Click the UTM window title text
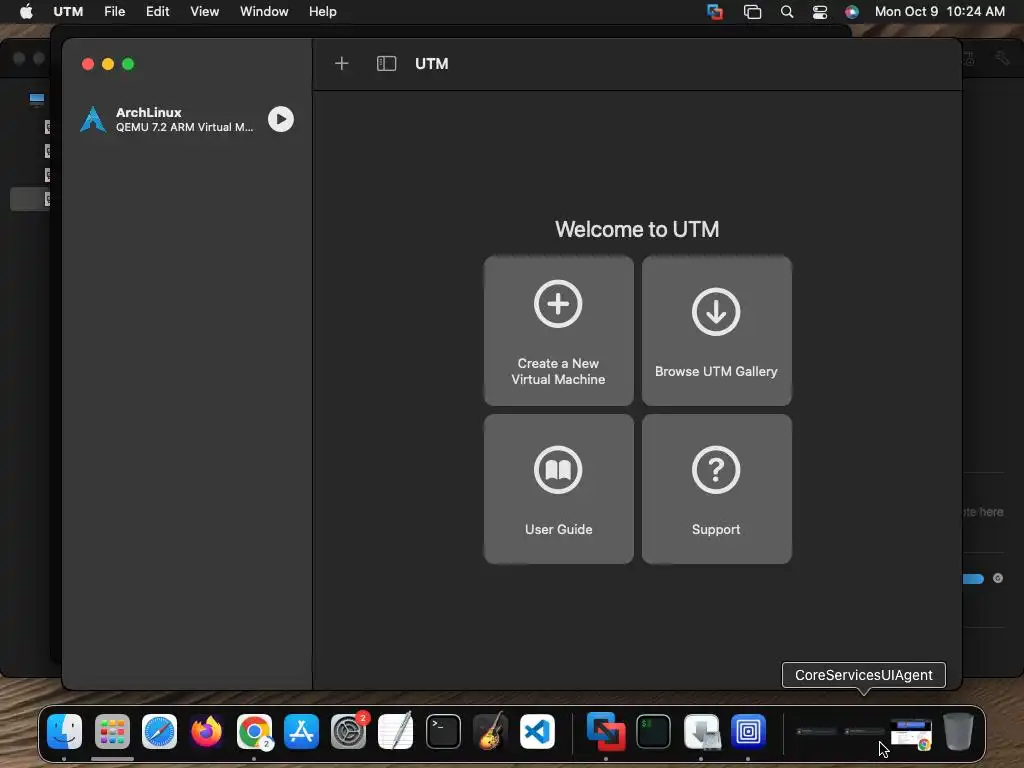Screen dimensions: 1024x768 coord(432,63)
